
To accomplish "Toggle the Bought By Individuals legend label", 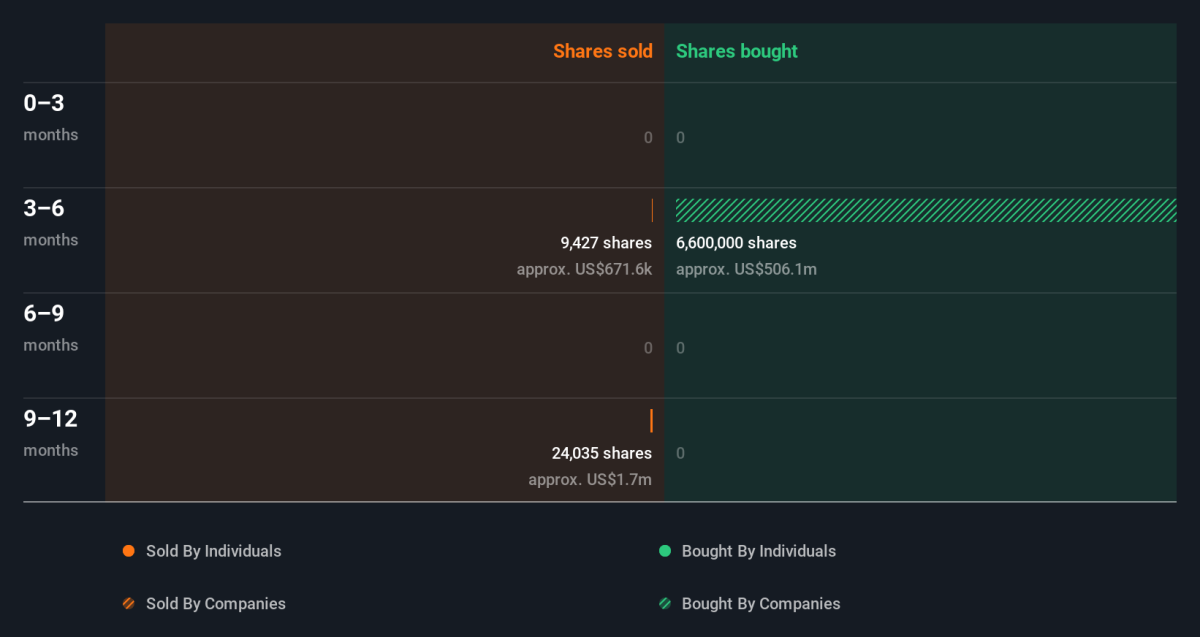I will coord(759,551).
